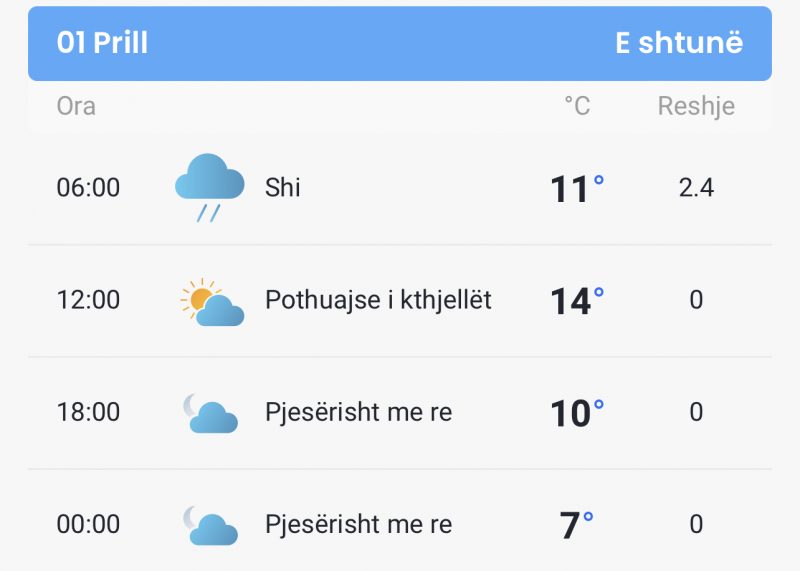Click the 14° temperature value
The image size is (800, 571).
pos(577,301)
